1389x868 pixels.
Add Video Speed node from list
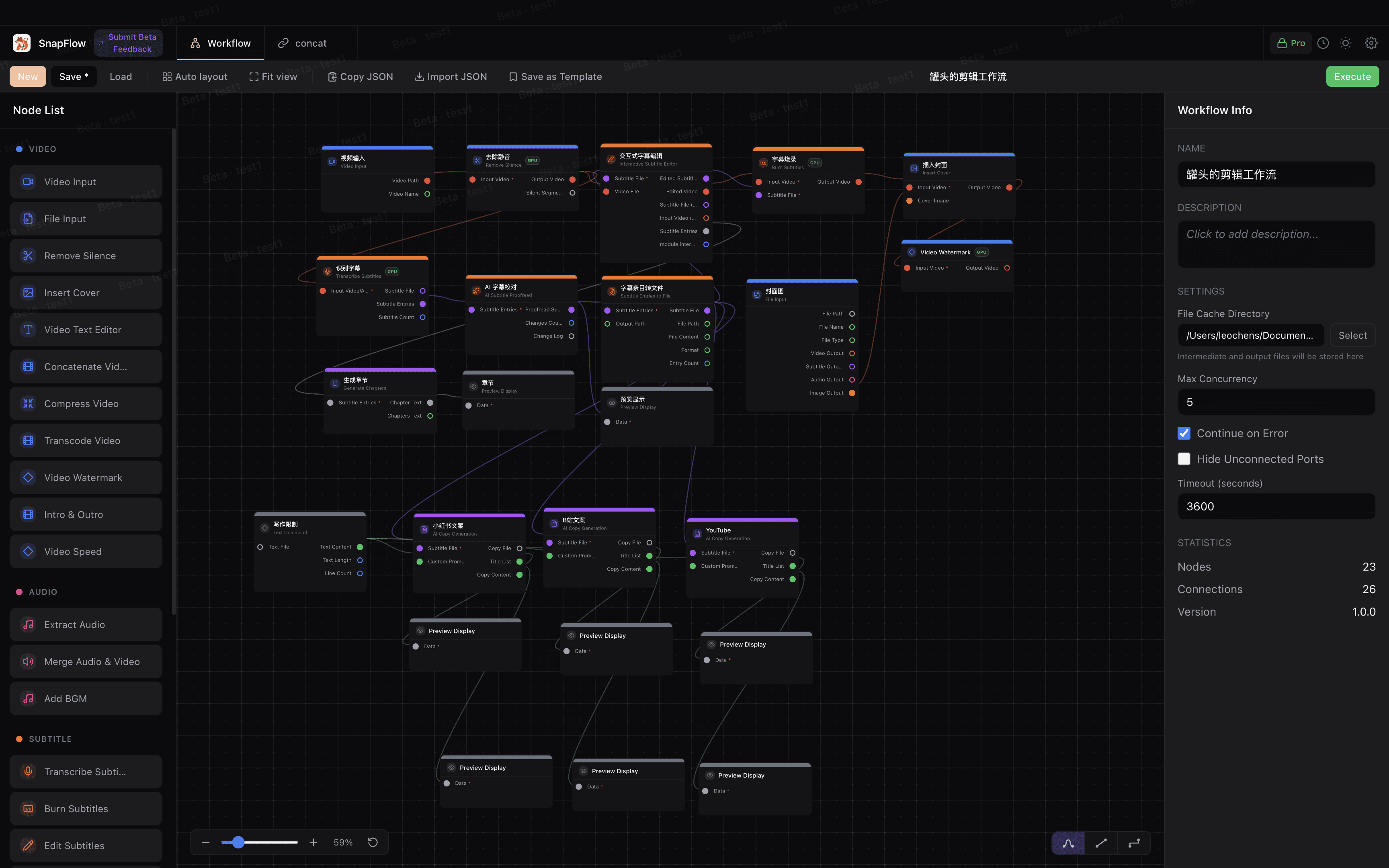click(86, 552)
